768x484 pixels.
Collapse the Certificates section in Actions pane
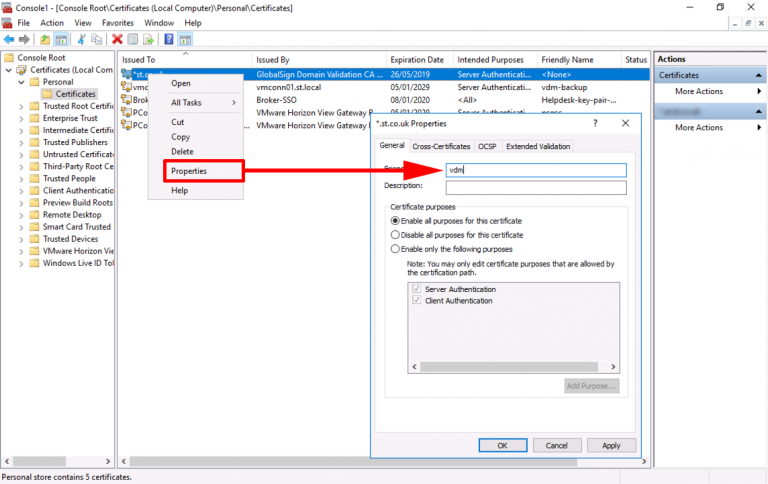coord(758,75)
